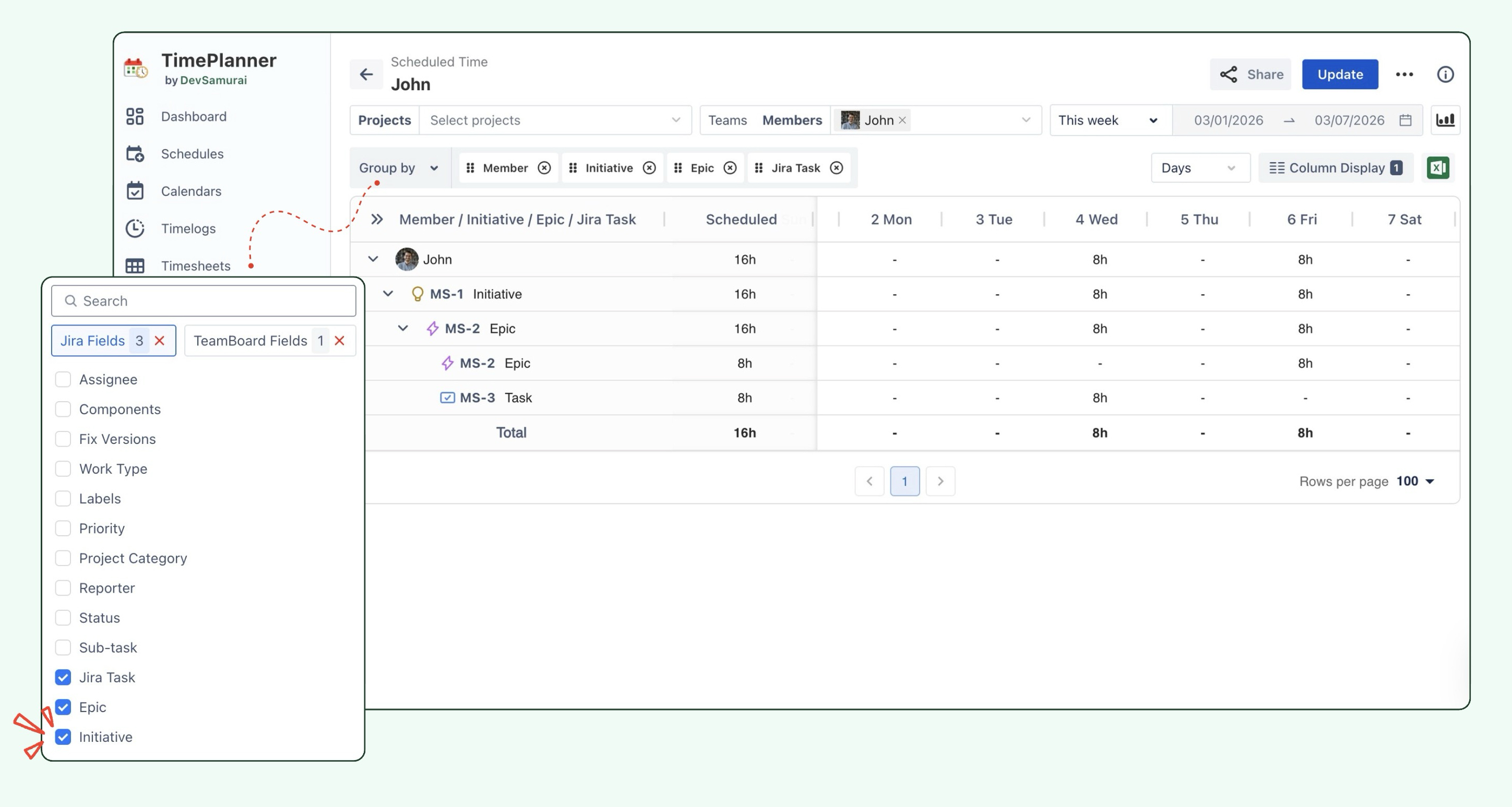Open the three-dots more options menu

click(1404, 75)
